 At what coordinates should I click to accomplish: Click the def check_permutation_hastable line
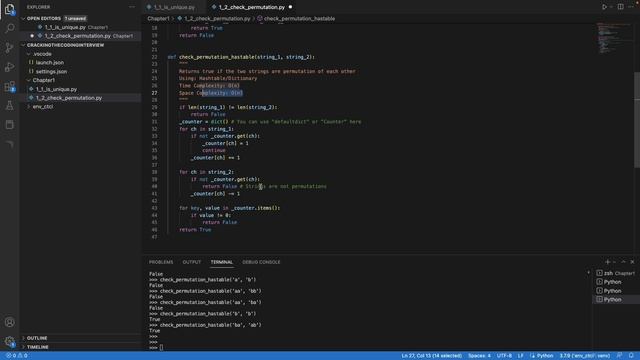click(x=241, y=57)
